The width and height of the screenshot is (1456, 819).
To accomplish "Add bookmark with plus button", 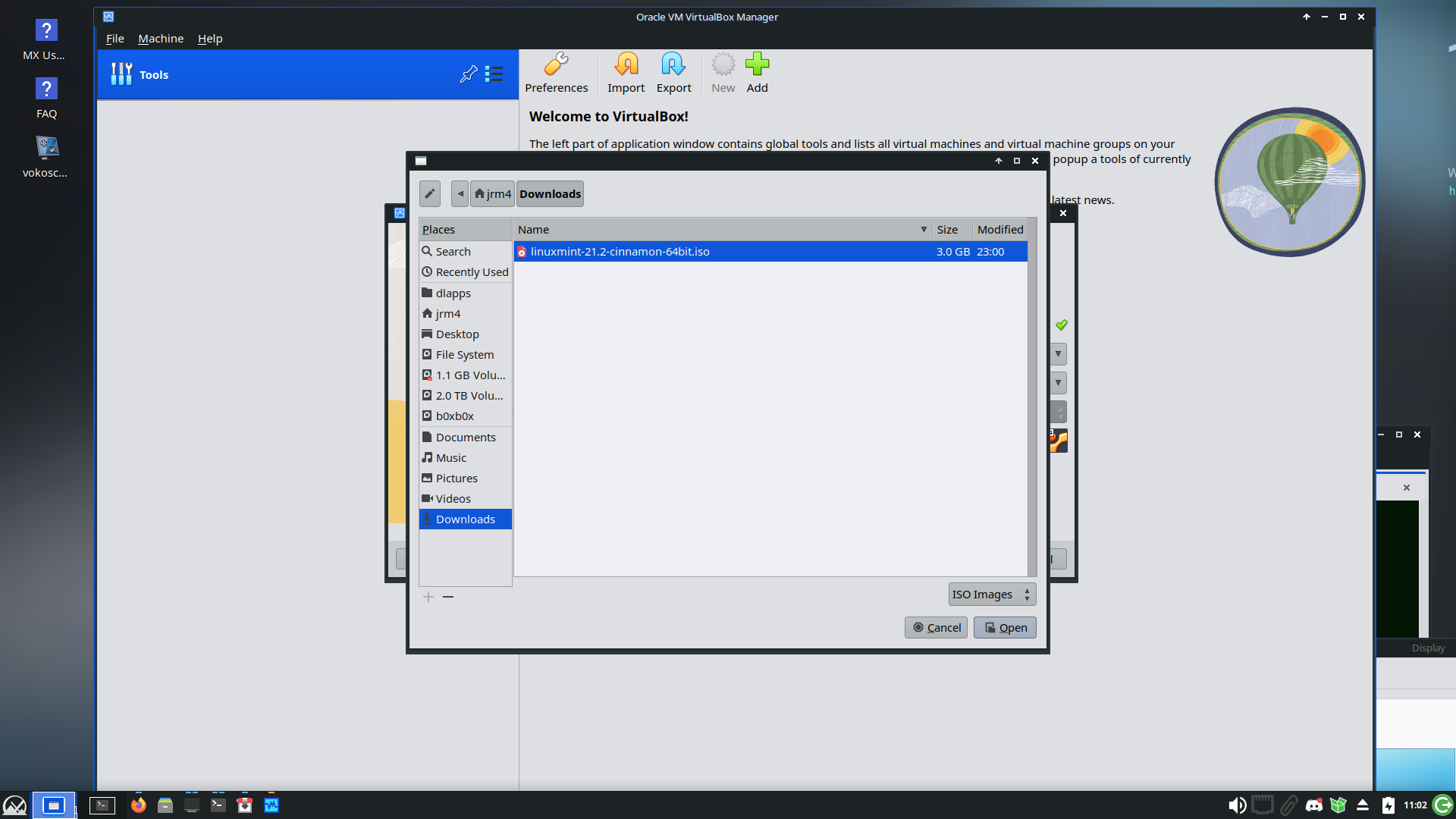I will point(428,597).
